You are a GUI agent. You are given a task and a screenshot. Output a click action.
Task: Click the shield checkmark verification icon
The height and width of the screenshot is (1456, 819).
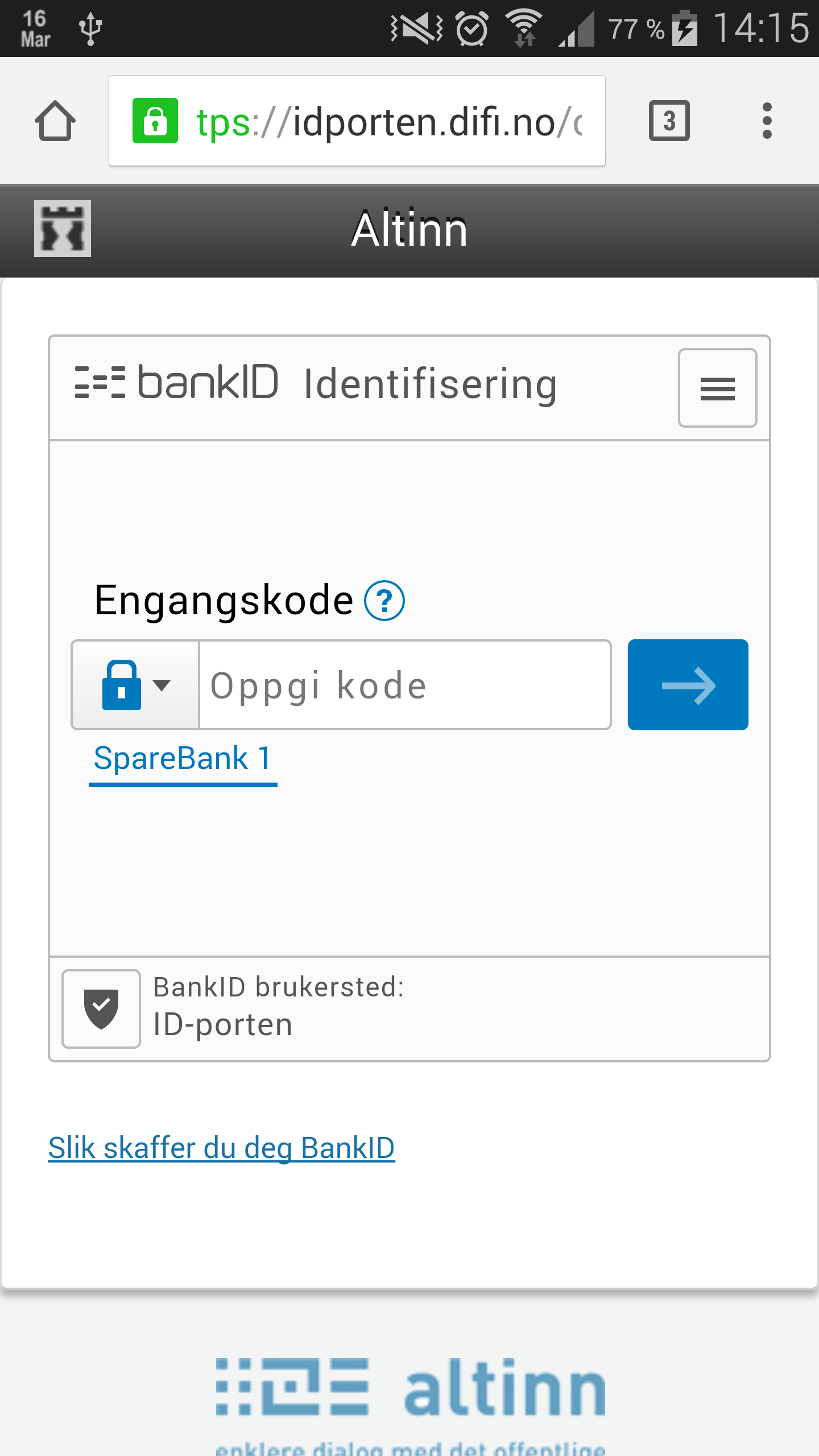101,1008
